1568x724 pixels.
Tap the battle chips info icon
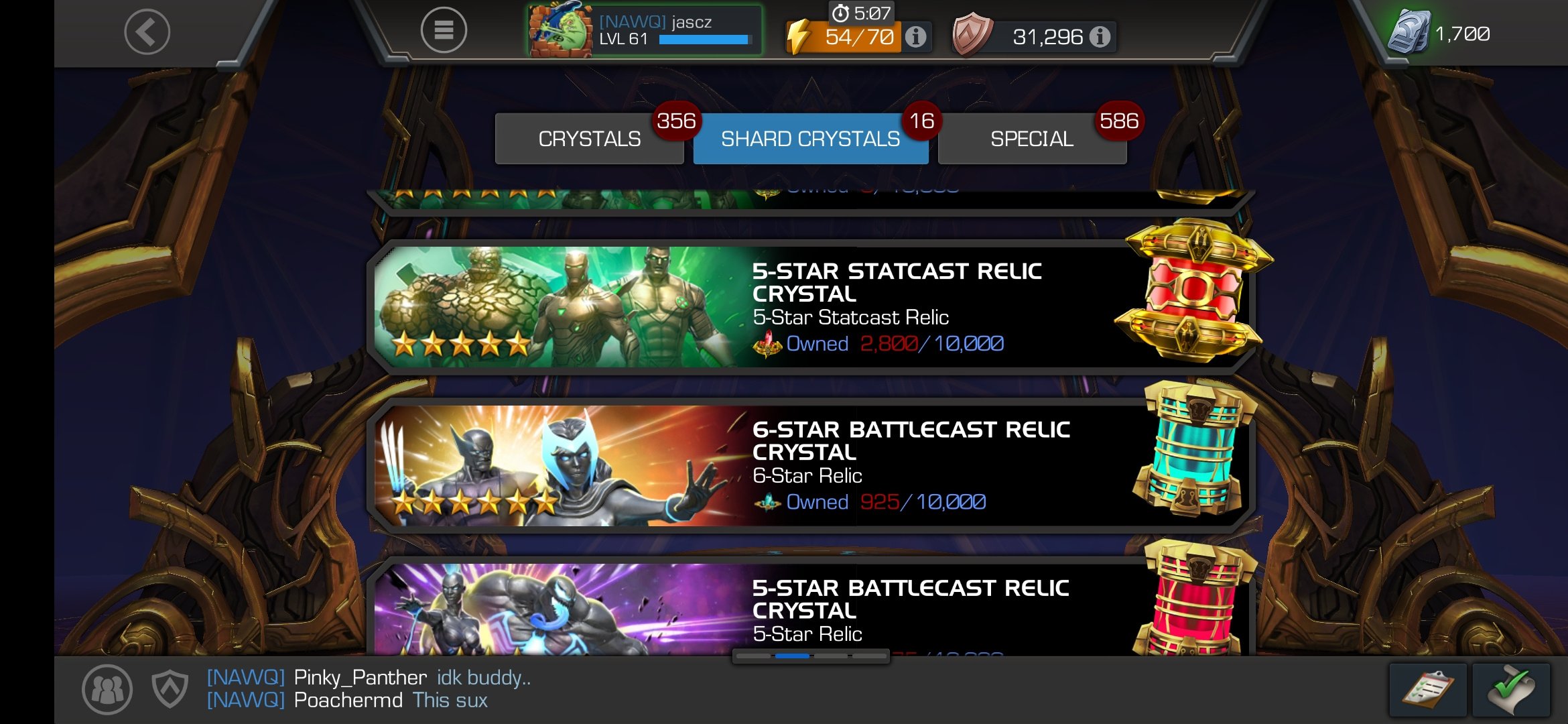[x=1100, y=36]
